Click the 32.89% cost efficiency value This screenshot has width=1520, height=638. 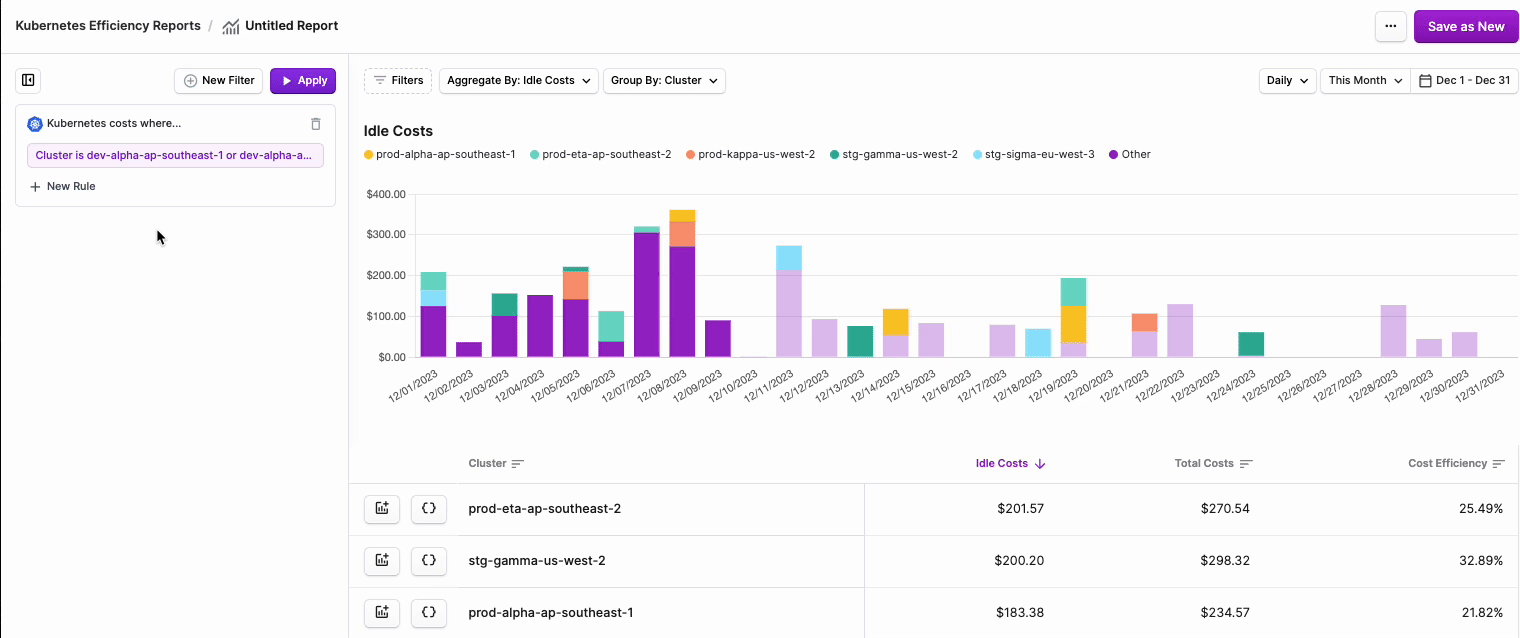pyautogui.click(x=1481, y=560)
